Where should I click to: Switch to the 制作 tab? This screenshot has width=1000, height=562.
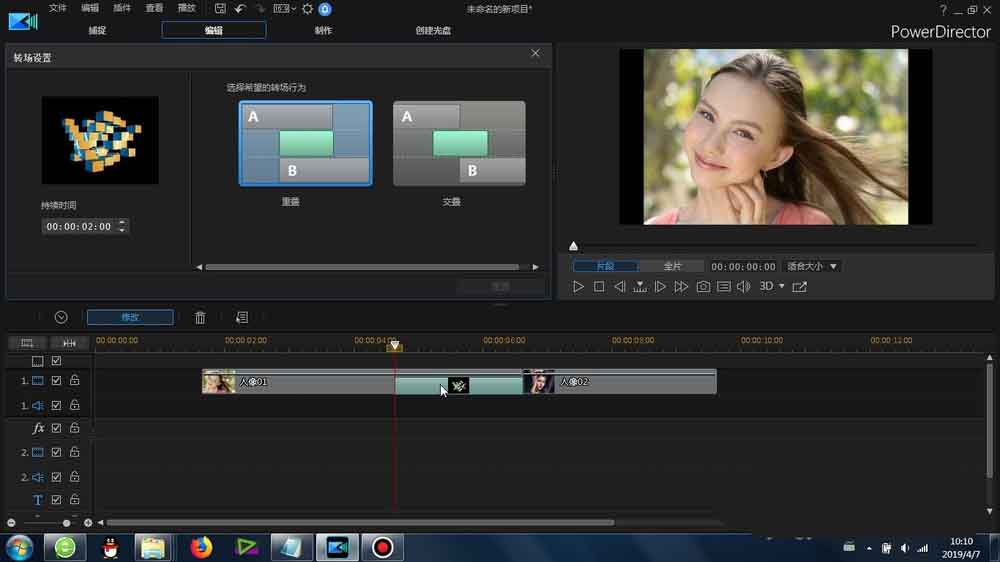tap(324, 30)
